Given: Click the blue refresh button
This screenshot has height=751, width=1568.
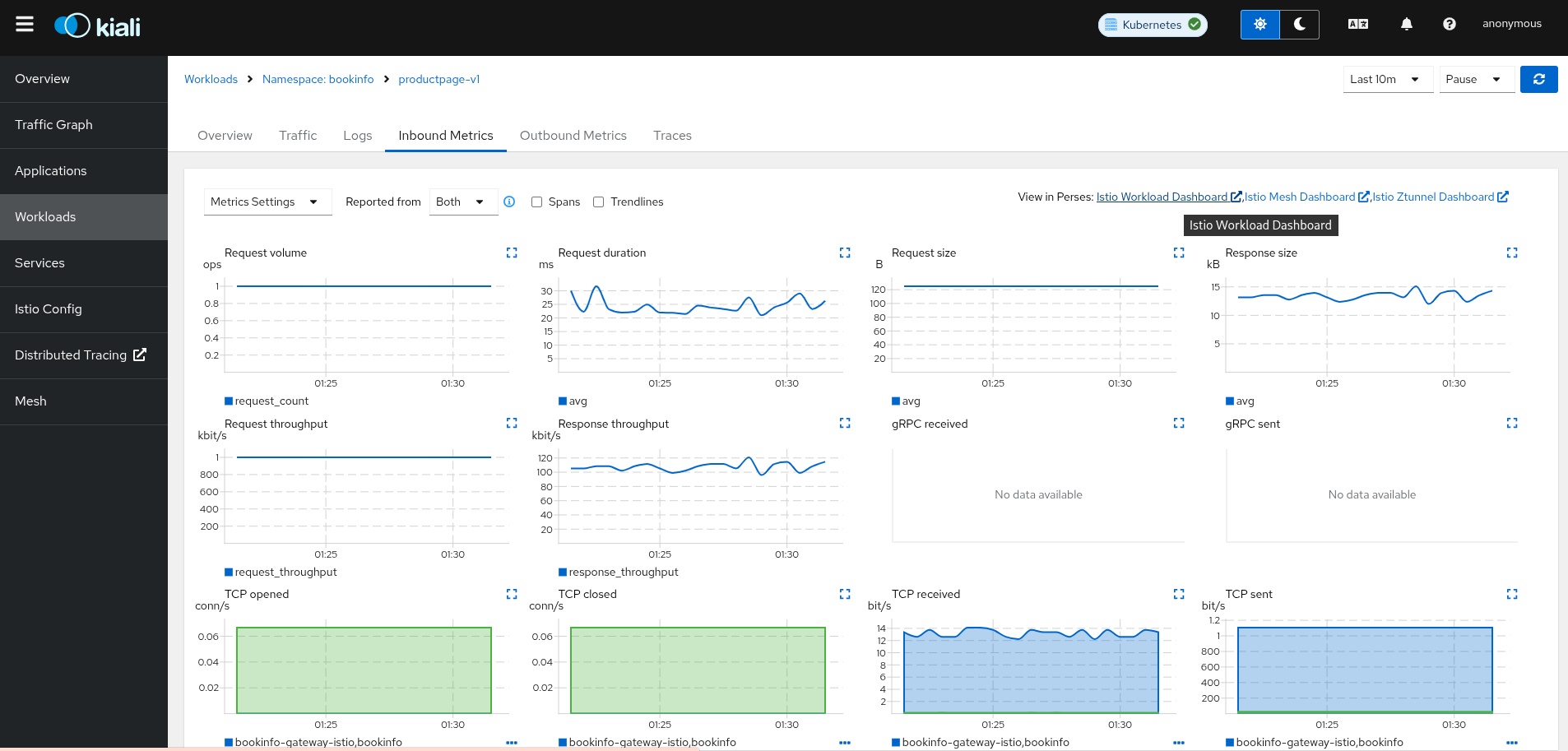Looking at the screenshot, I should pos(1538,80).
